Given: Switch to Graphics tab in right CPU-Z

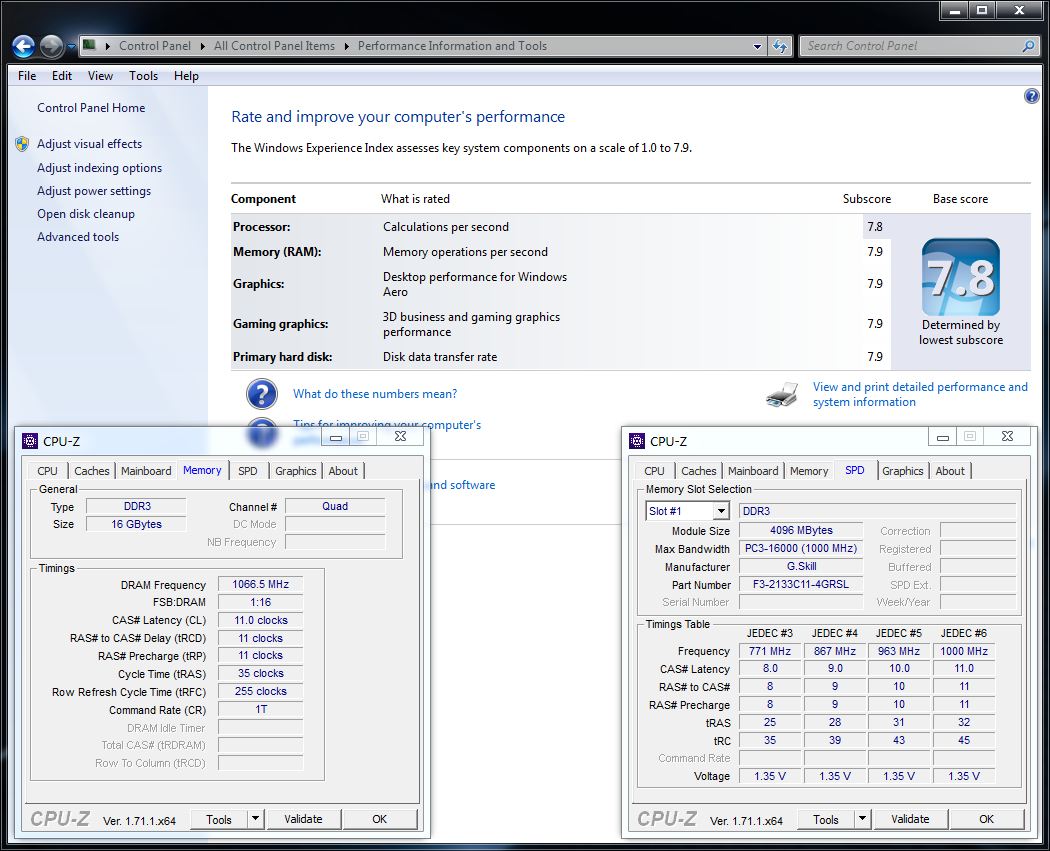Looking at the screenshot, I should 902,471.
